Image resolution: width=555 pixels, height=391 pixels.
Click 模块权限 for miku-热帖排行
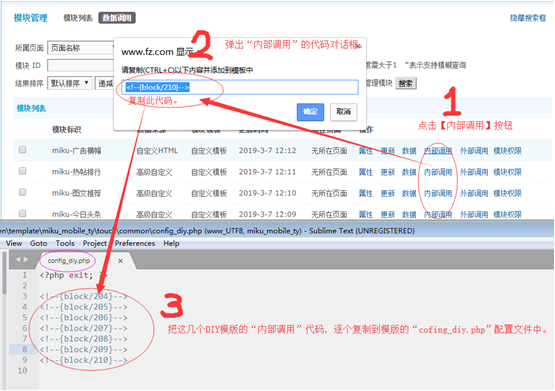508,172
